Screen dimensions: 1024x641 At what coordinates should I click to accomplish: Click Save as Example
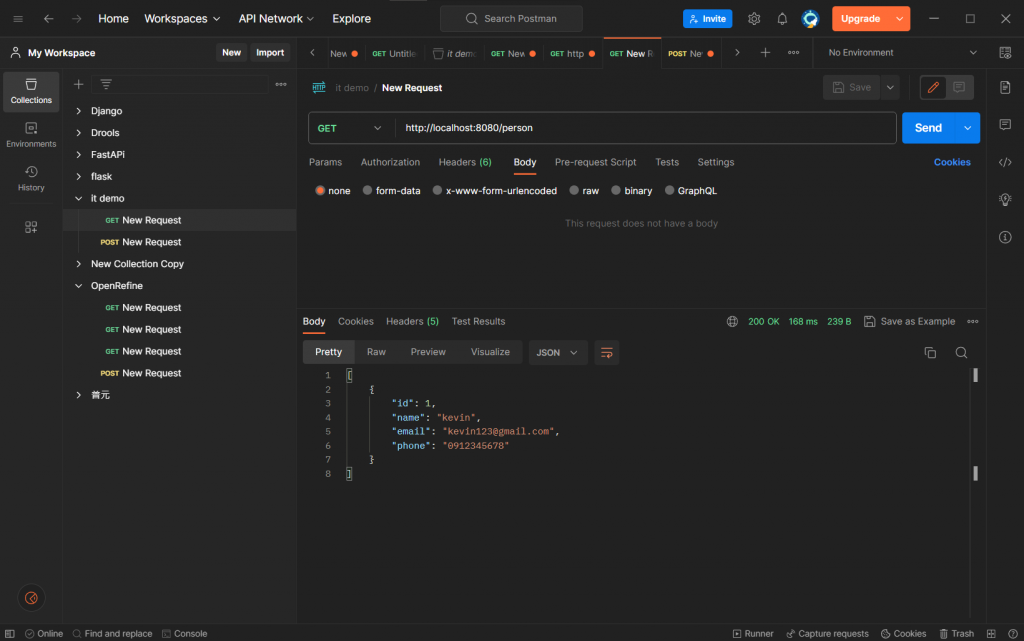909,321
